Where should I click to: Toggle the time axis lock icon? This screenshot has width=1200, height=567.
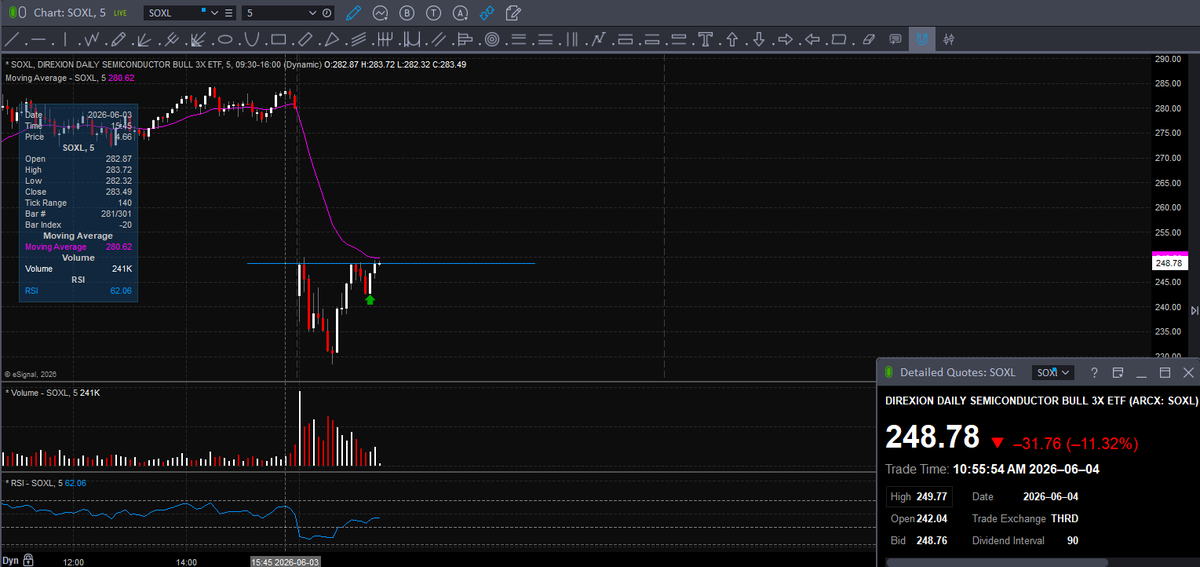[x=28, y=560]
